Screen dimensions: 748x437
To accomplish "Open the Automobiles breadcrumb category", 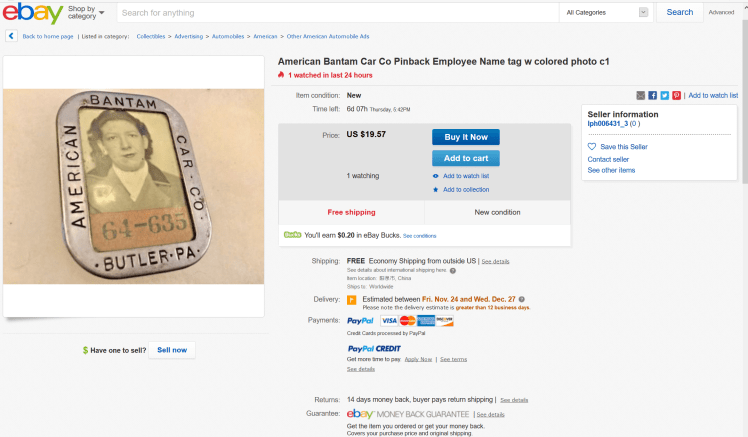I will click(228, 36).
